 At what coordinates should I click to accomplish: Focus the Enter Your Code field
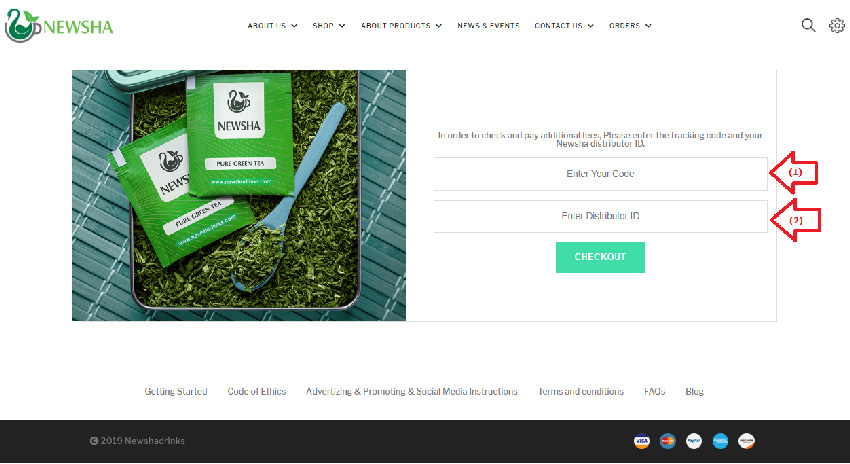click(600, 174)
